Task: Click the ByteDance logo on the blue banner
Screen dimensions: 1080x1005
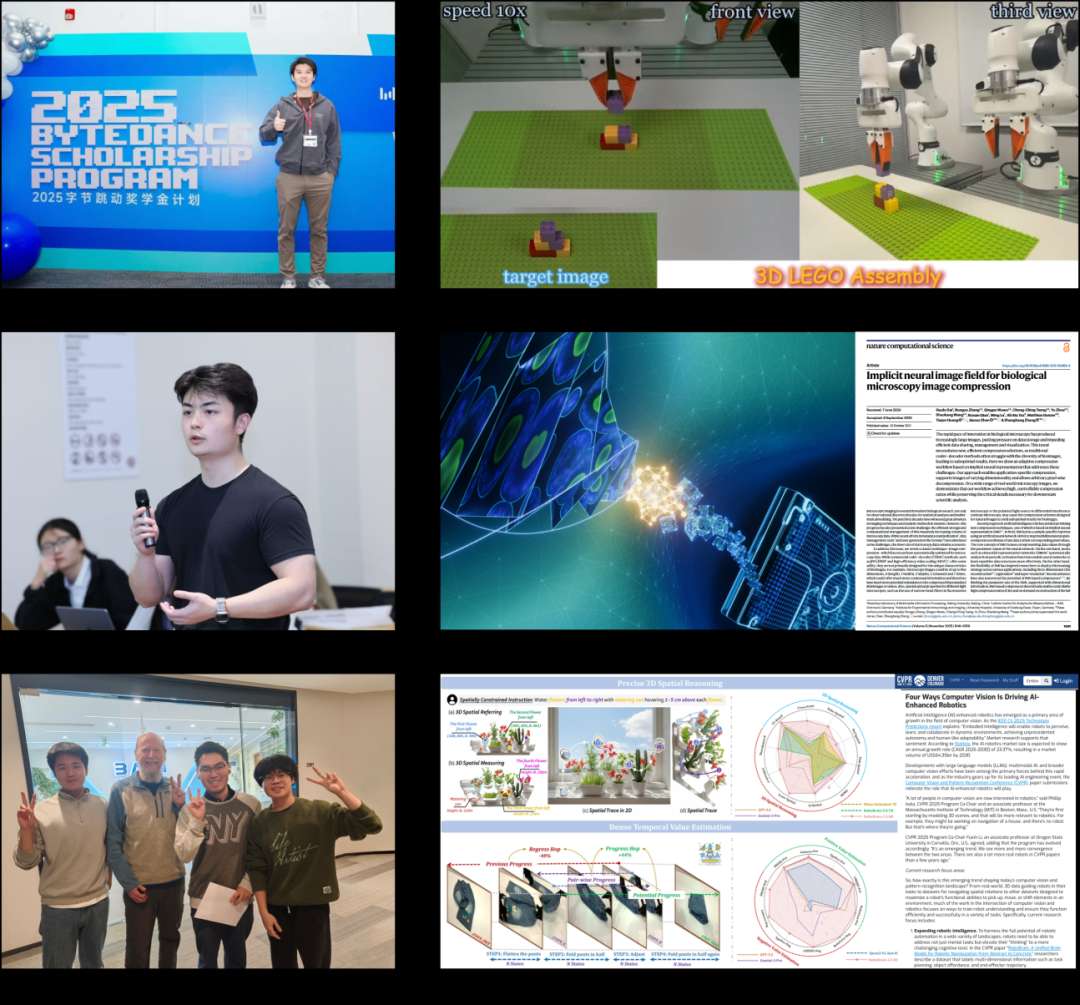Action: tap(385, 93)
